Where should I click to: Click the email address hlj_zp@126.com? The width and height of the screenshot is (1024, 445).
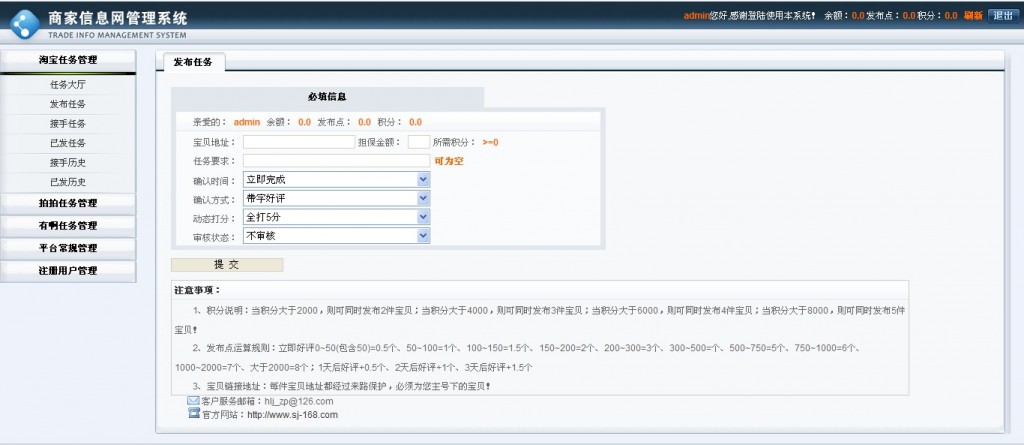(x=298, y=401)
